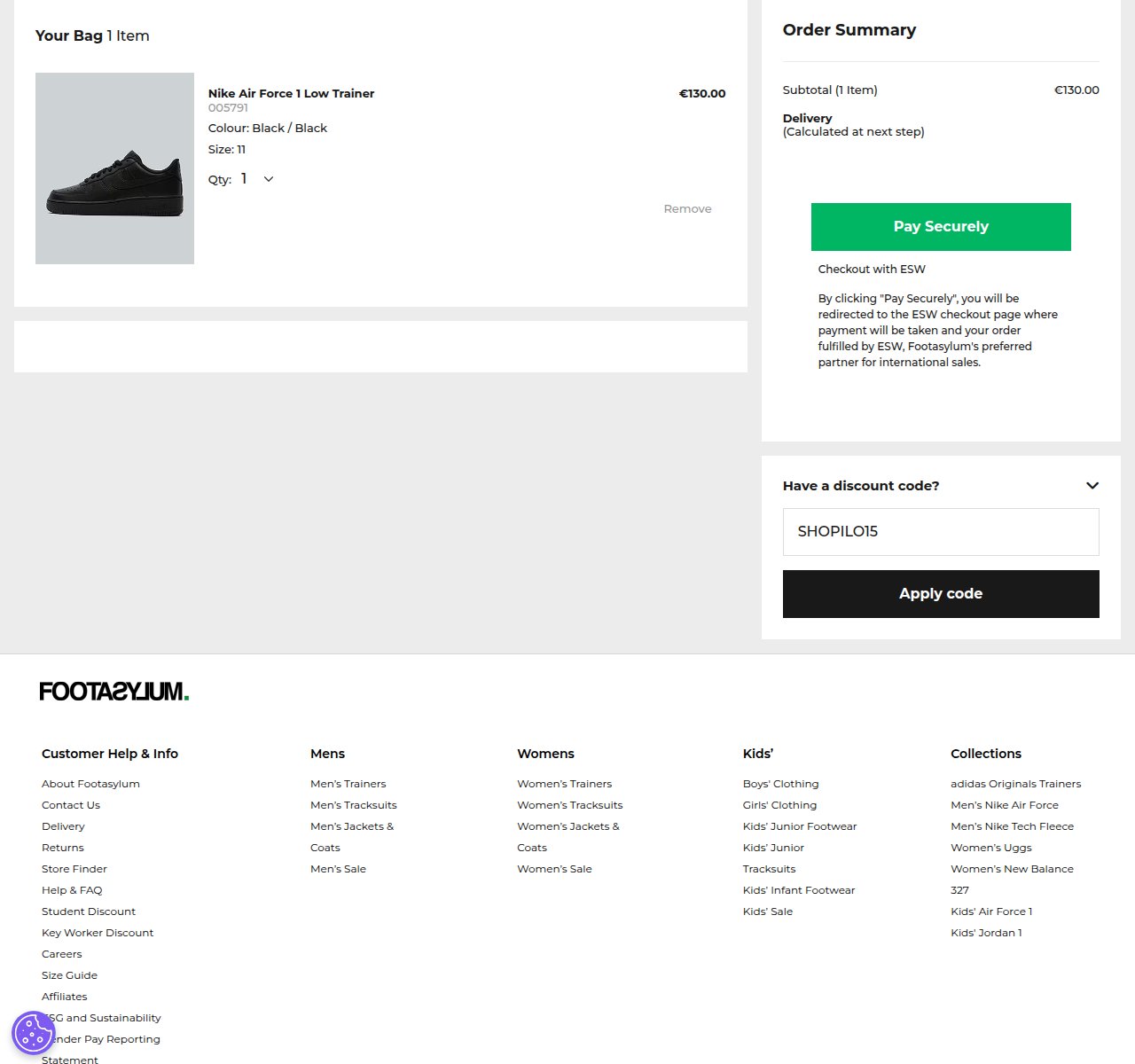Open the Men's Trainers link
Screen dimensions: 1135x1064
pos(348,784)
